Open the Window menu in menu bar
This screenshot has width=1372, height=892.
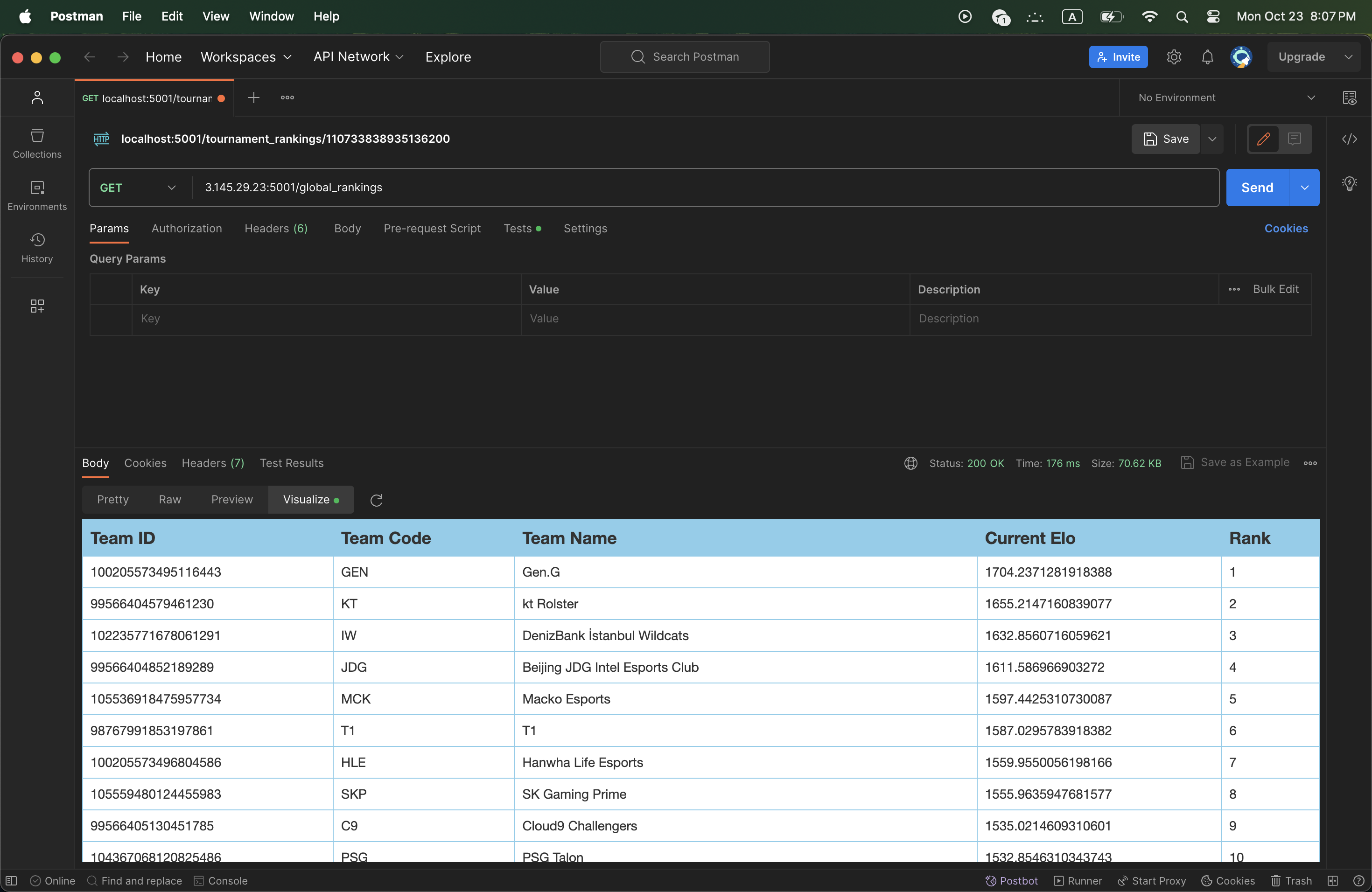pos(271,16)
